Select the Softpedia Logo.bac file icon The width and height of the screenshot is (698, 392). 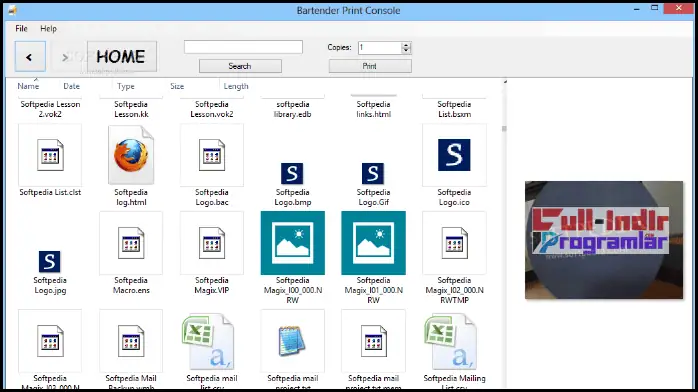pyautogui.click(x=212, y=155)
